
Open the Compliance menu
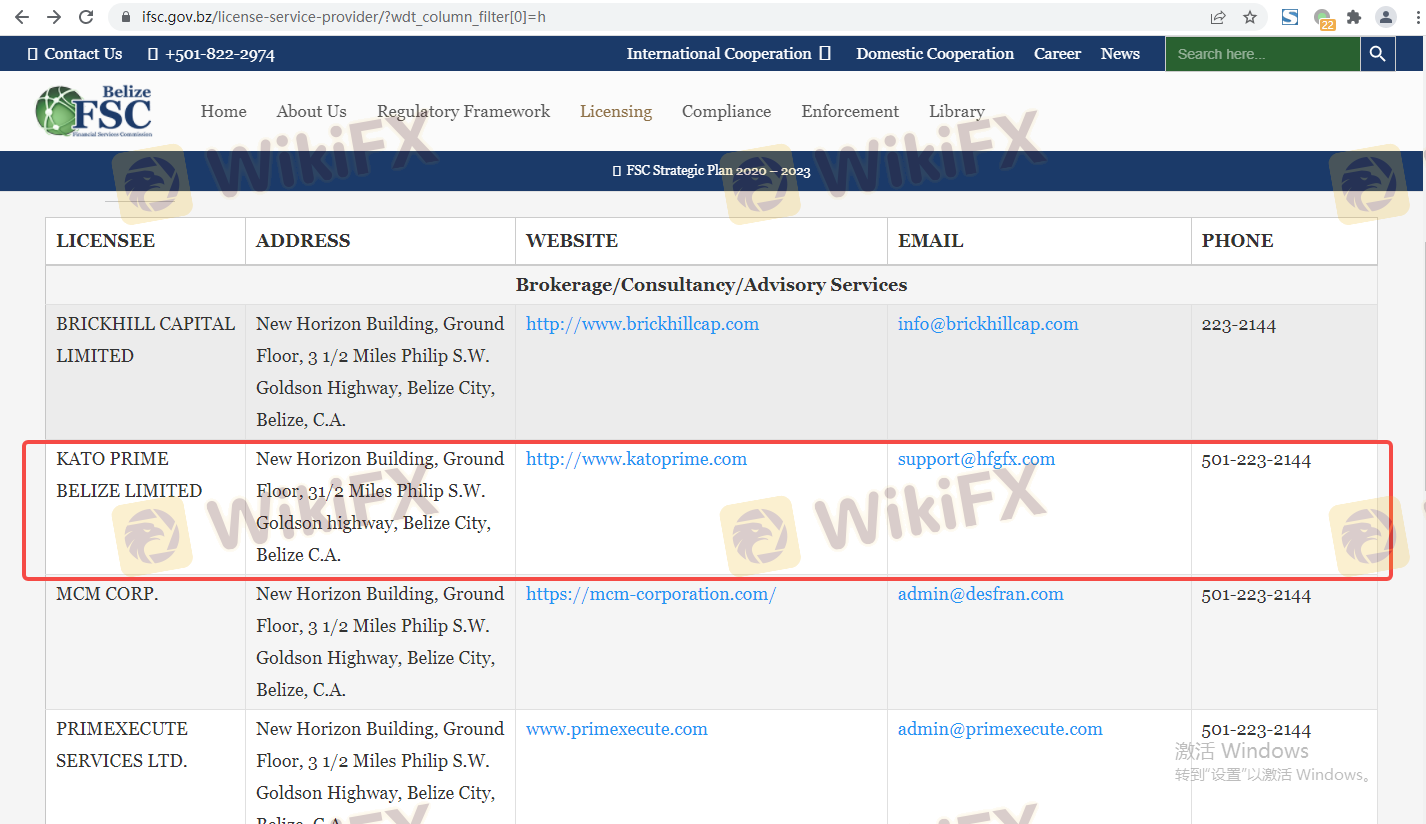point(726,111)
